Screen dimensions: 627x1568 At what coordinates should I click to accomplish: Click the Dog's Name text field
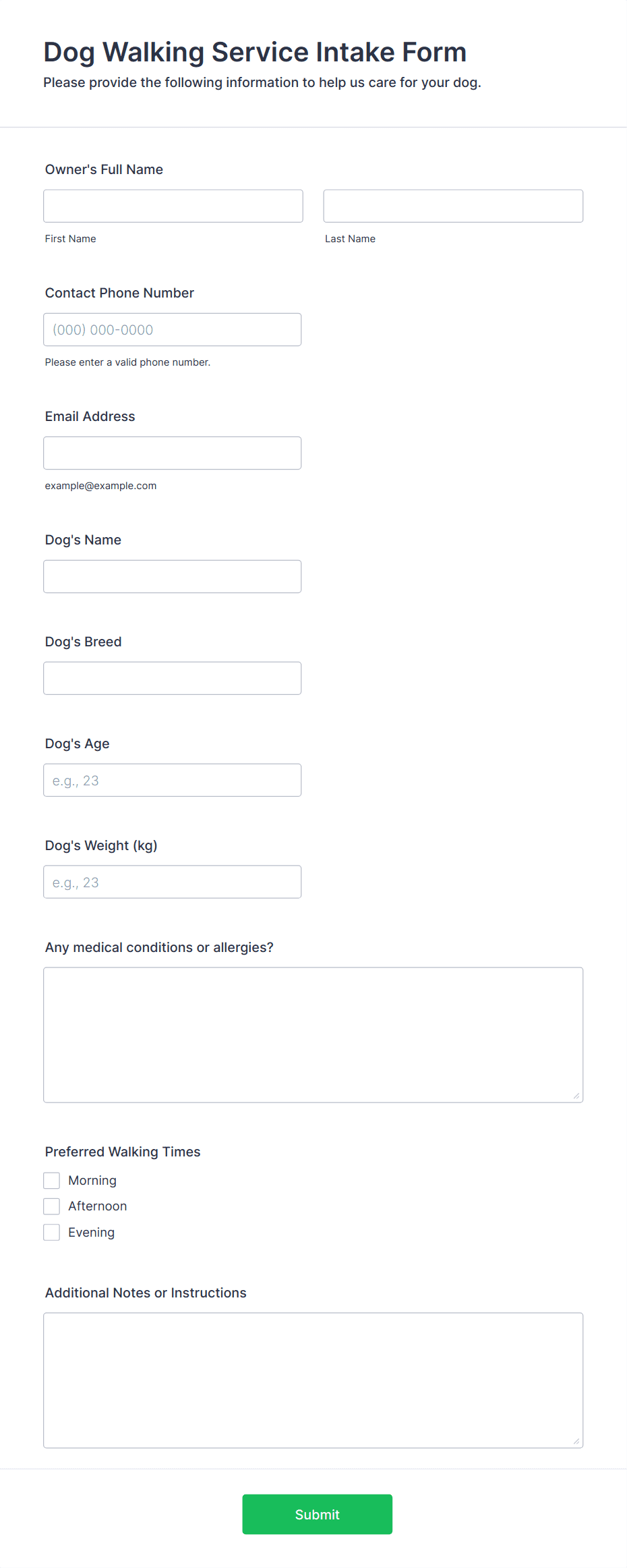(173, 576)
